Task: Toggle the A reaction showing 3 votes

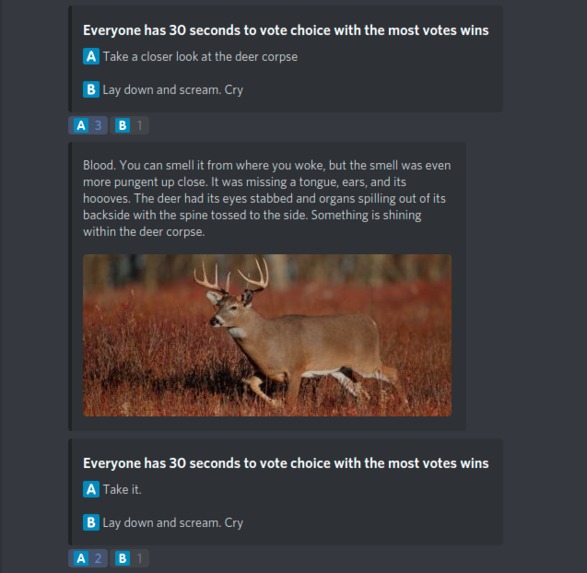Action: (x=88, y=125)
